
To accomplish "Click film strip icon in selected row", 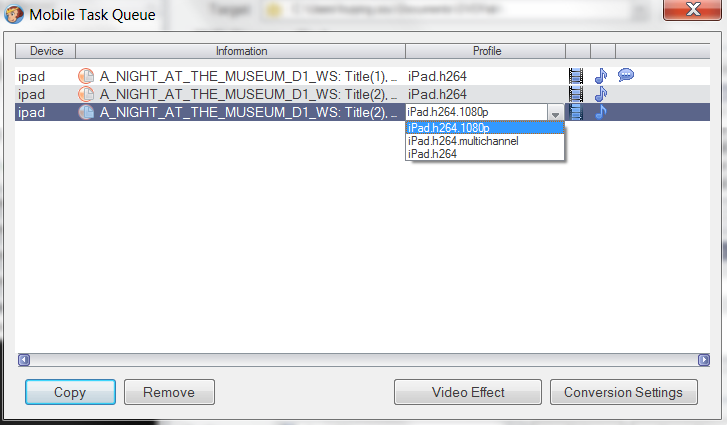I will (576, 112).
